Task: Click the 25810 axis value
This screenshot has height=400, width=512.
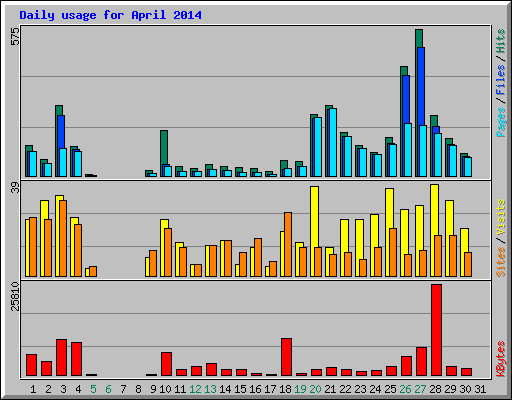Action: pyautogui.click(x=15, y=296)
